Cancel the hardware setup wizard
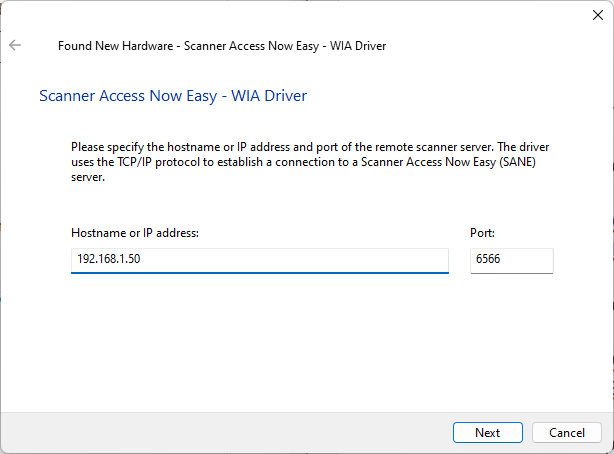The image size is (614, 454). [x=567, y=432]
